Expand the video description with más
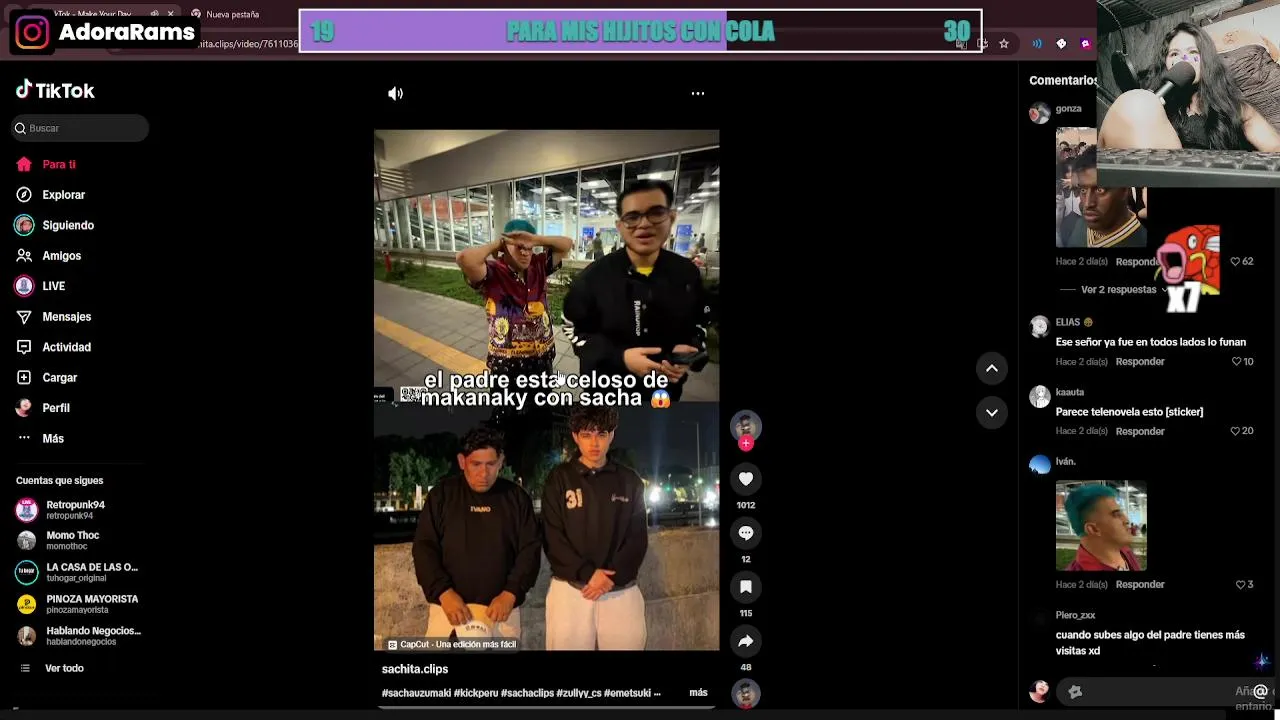The width and height of the screenshot is (1280, 720). tap(698, 692)
